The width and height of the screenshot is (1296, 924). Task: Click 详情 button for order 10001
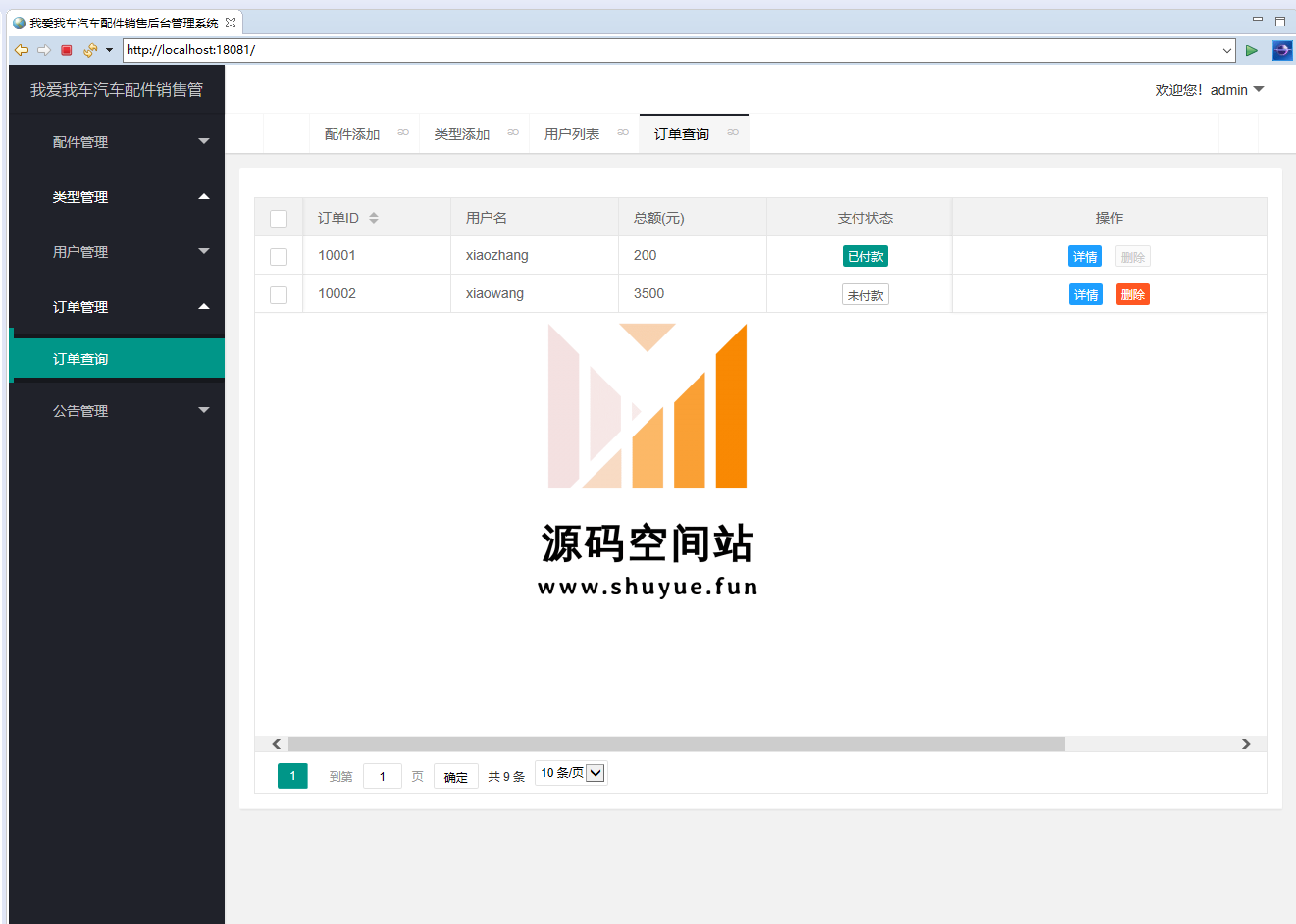tap(1085, 257)
